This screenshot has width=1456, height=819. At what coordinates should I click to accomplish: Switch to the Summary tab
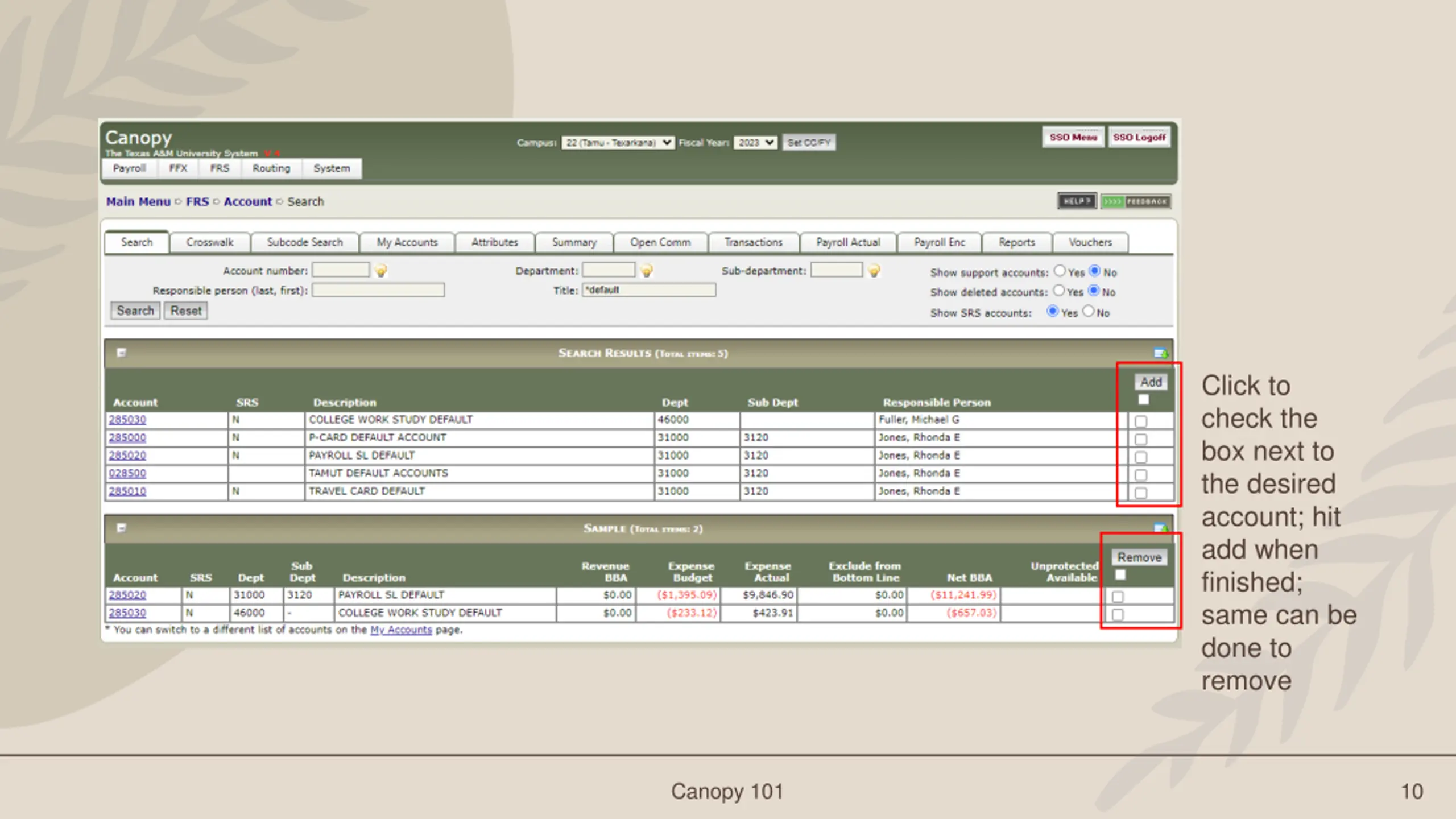[574, 242]
